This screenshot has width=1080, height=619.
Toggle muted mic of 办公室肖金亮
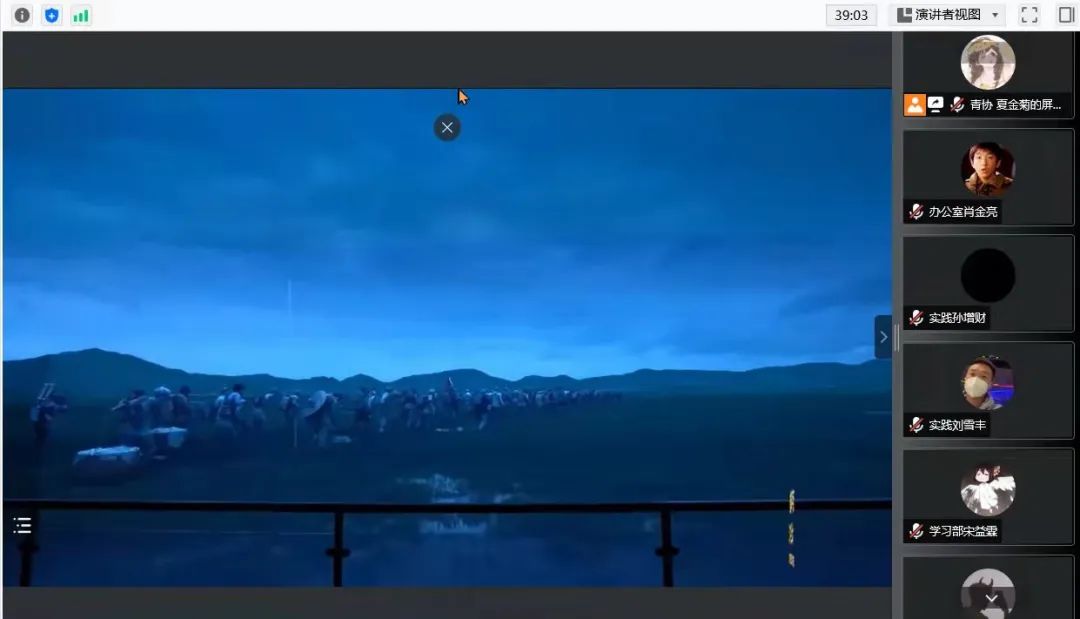[x=916, y=211]
